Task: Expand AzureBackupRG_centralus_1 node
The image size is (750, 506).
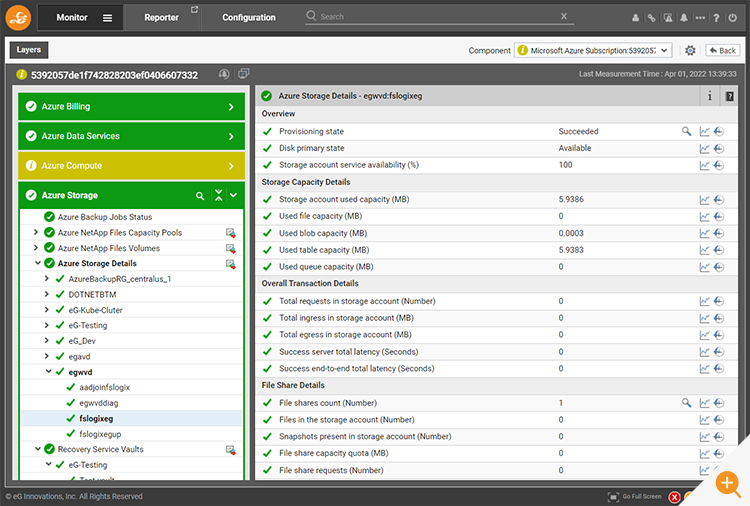Action: click(46, 278)
